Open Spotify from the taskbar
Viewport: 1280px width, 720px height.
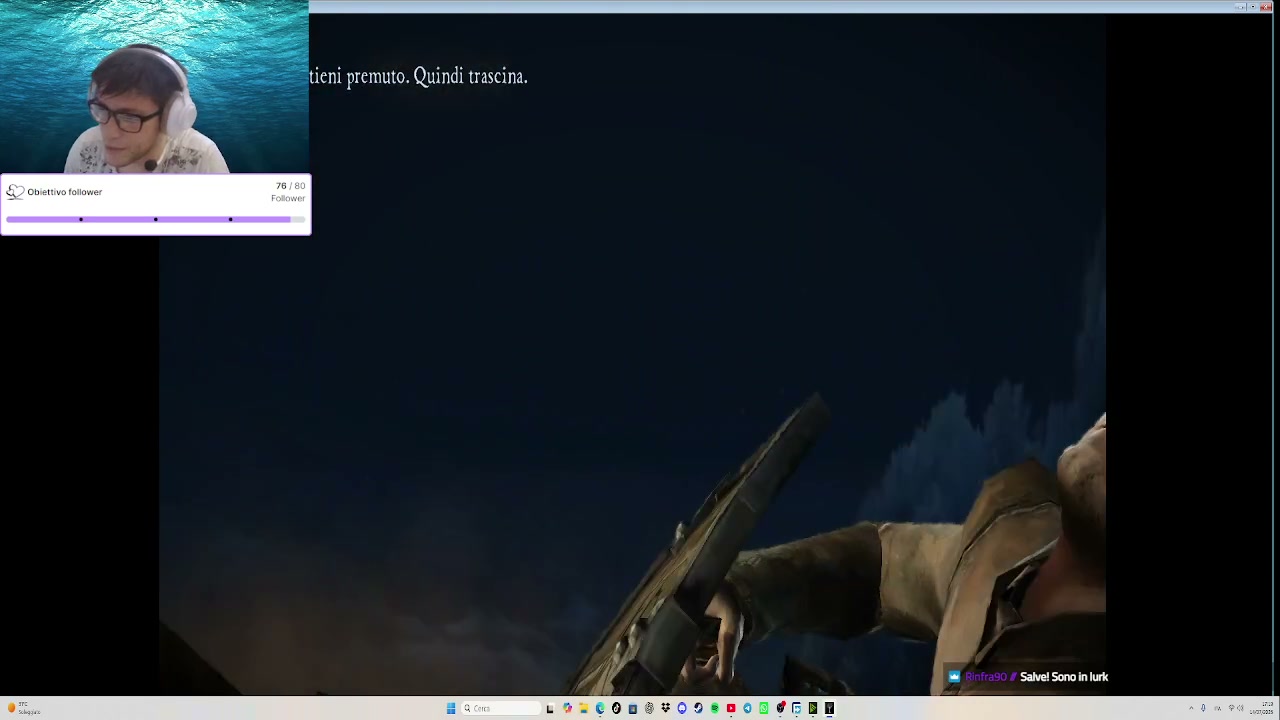(x=714, y=708)
